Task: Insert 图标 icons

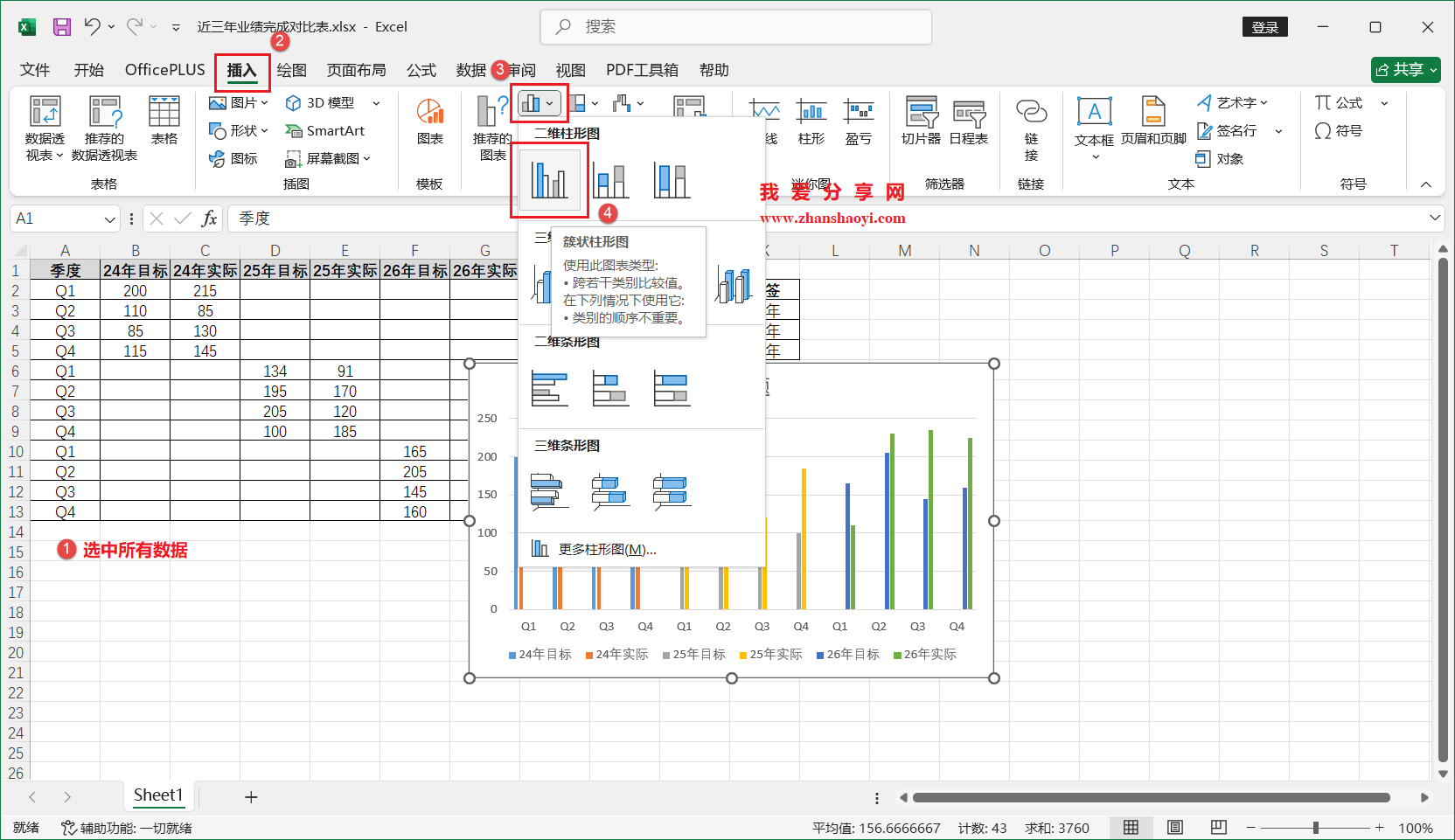Action: pyautogui.click(x=233, y=158)
